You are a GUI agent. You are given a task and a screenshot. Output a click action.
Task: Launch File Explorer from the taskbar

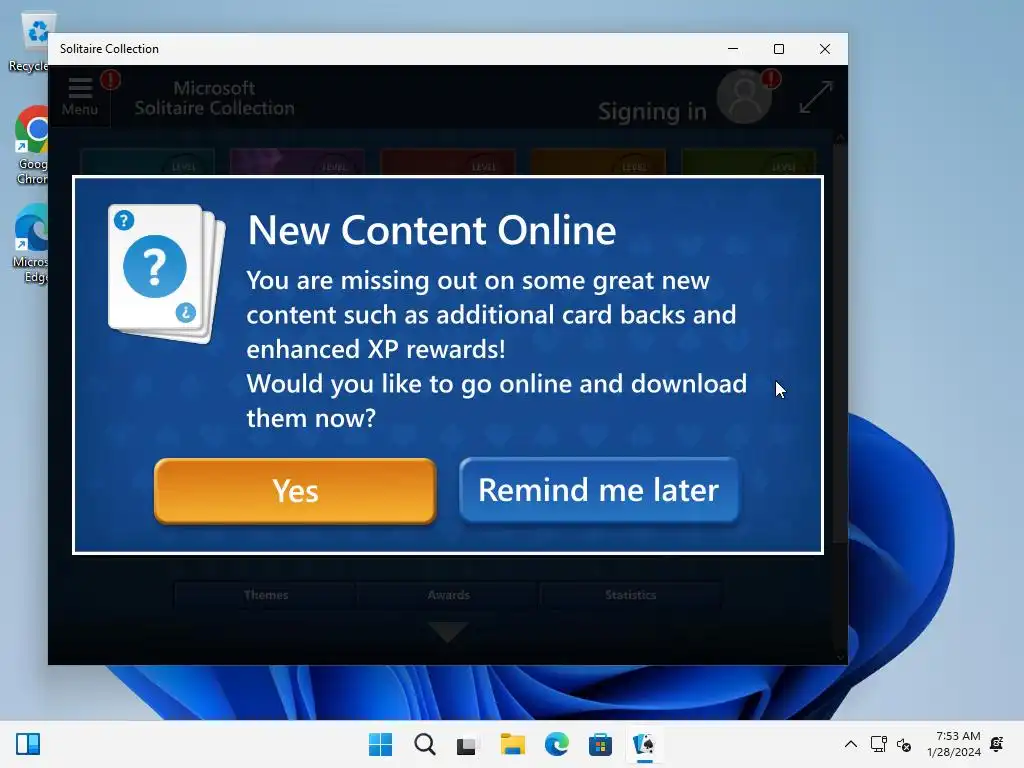[513, 744]
